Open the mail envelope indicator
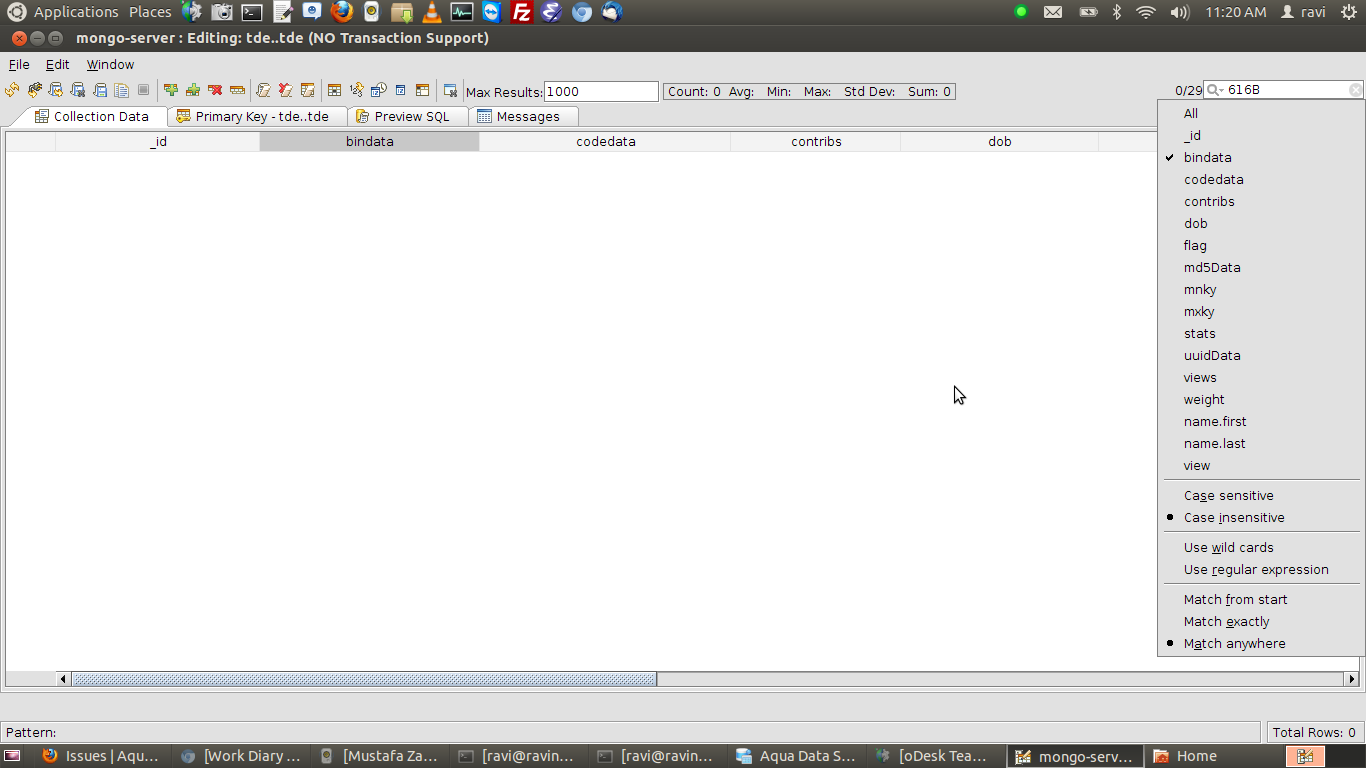The width and height of the screenshot is (1366, 768). pyautogui.click(x=1053, y=12)
